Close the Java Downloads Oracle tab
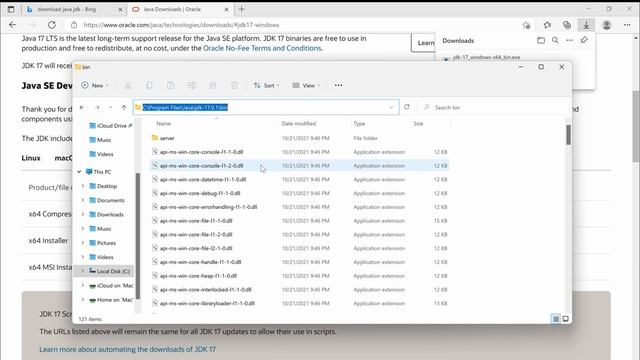Screen dimensions: 640x360 (x=227, y=9)
